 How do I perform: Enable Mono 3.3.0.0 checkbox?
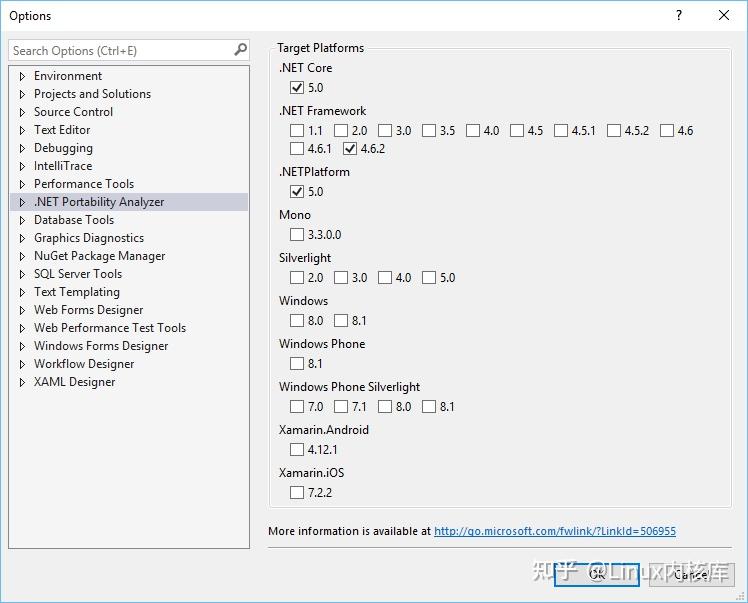click(x=297, y=234)
